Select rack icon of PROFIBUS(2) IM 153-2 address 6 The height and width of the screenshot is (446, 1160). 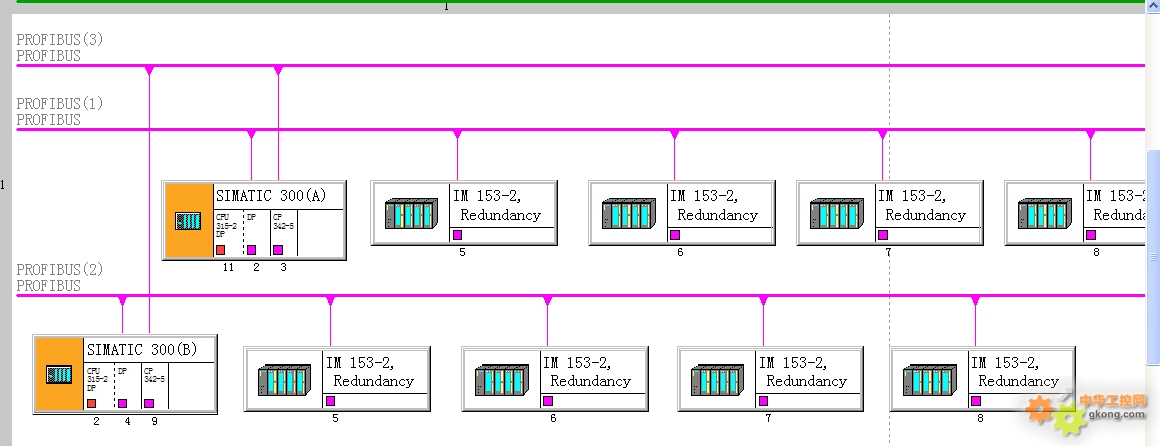click(x=502, y=379)
